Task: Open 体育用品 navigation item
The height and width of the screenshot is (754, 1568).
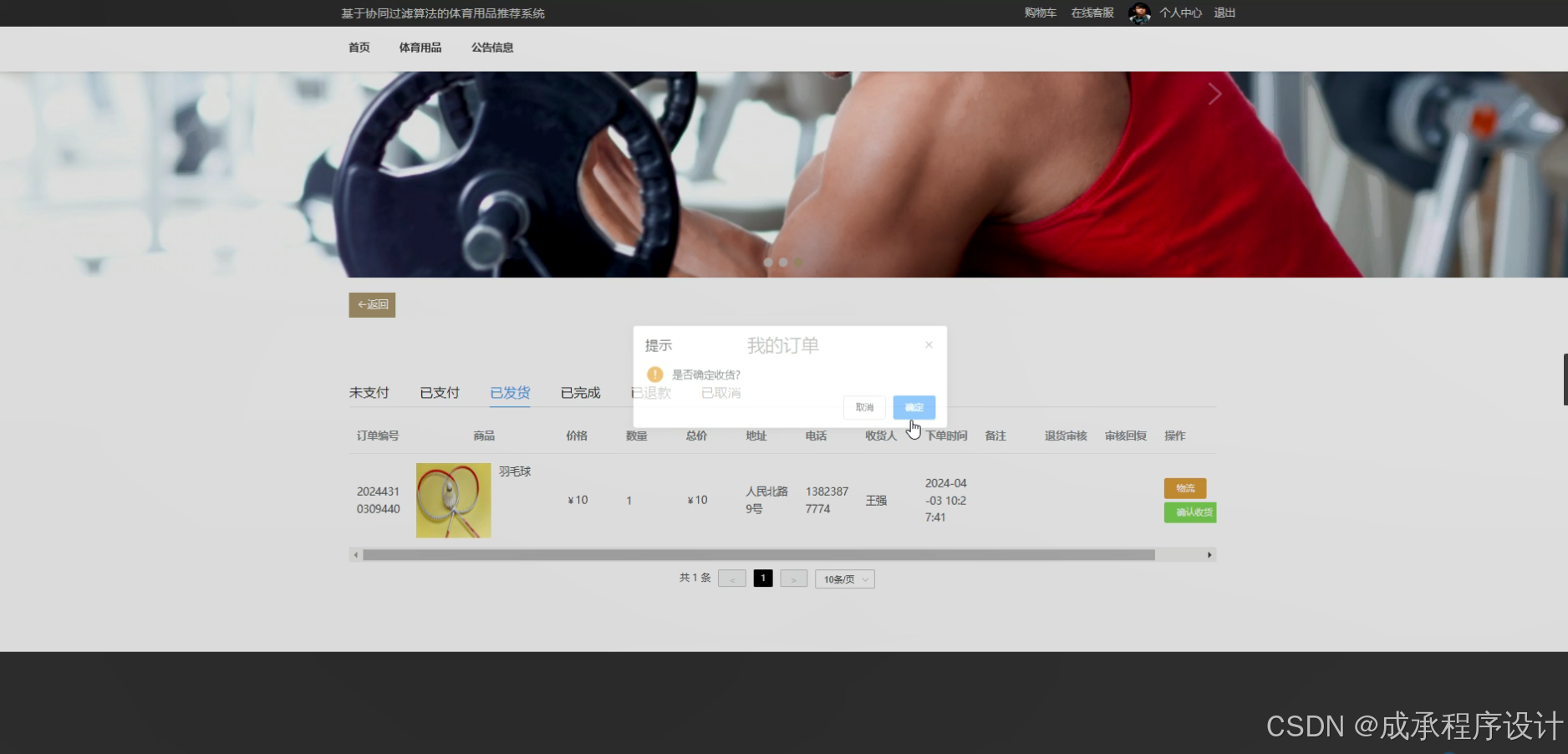Action: (x=420, y=48)
